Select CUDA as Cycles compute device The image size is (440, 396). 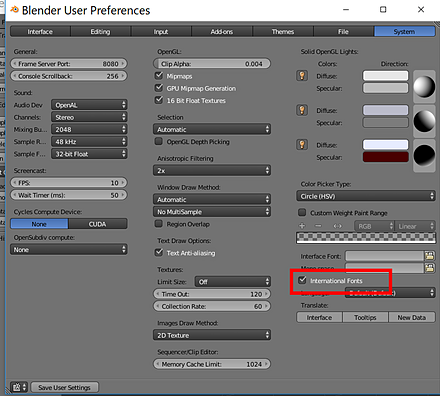(x=98, y=224)
